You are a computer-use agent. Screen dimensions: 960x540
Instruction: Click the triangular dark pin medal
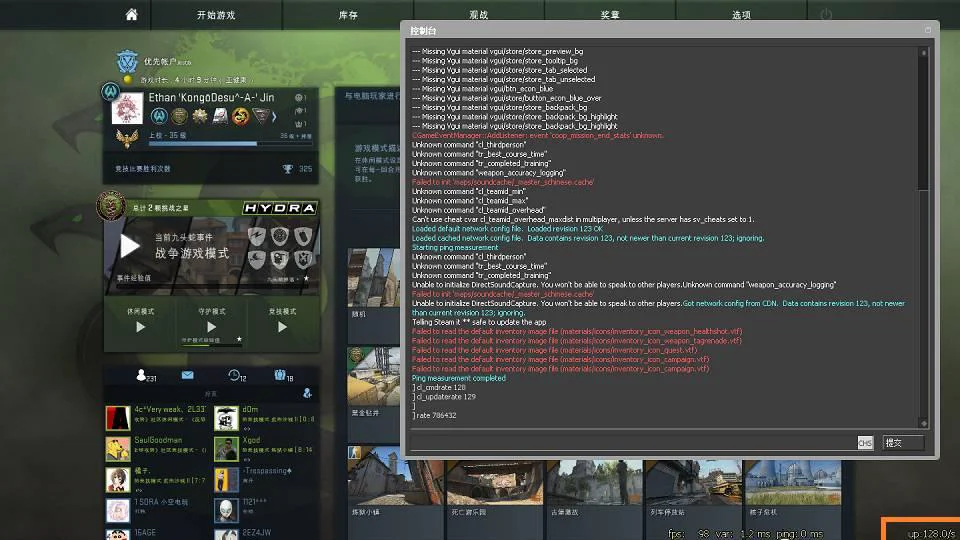pyautogui.click(x=261, y=115)
